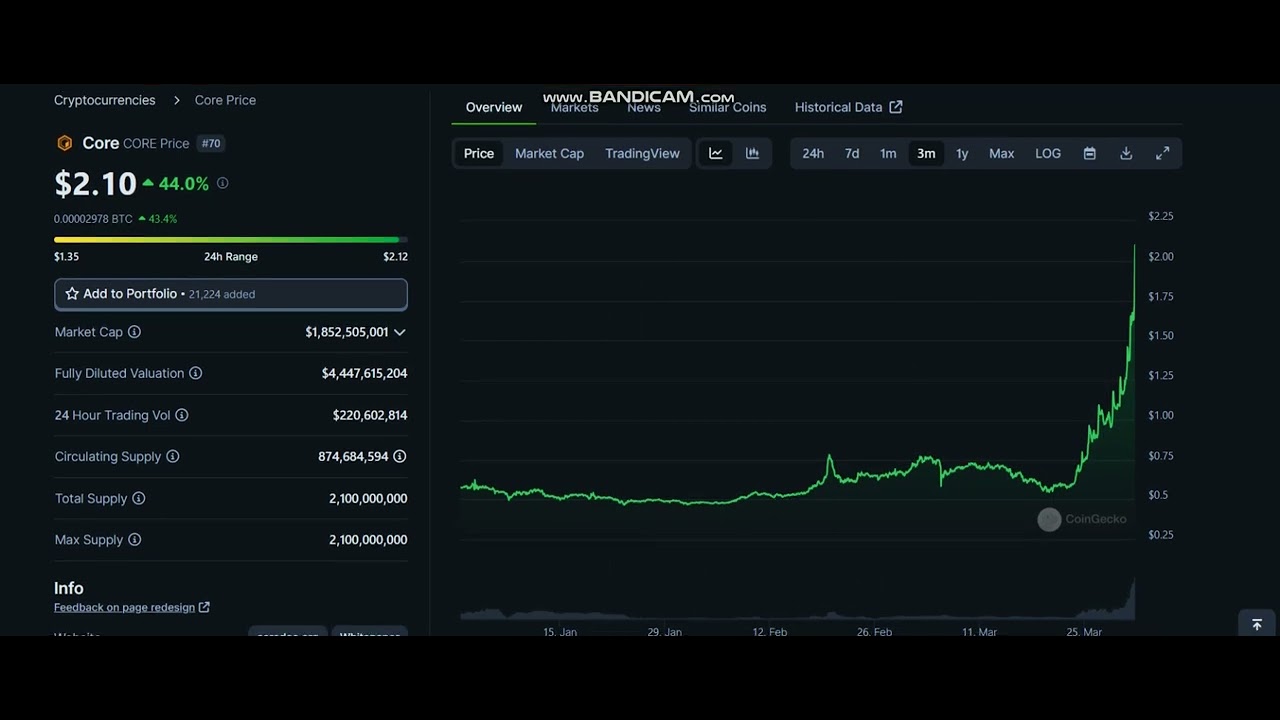Select the 1y time range

click(x=962, y=153)
